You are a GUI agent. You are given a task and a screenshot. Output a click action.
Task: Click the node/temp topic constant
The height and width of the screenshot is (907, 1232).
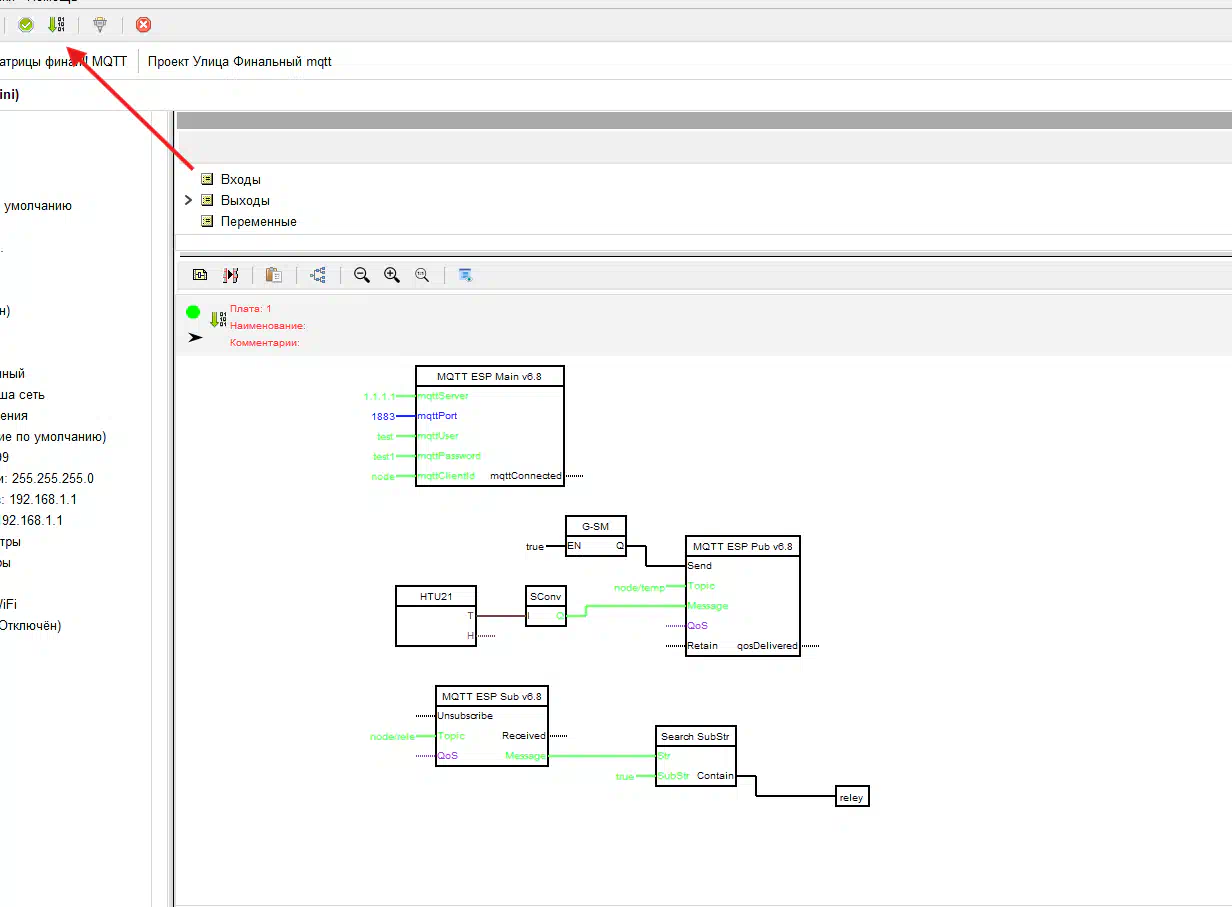(639, 587)
